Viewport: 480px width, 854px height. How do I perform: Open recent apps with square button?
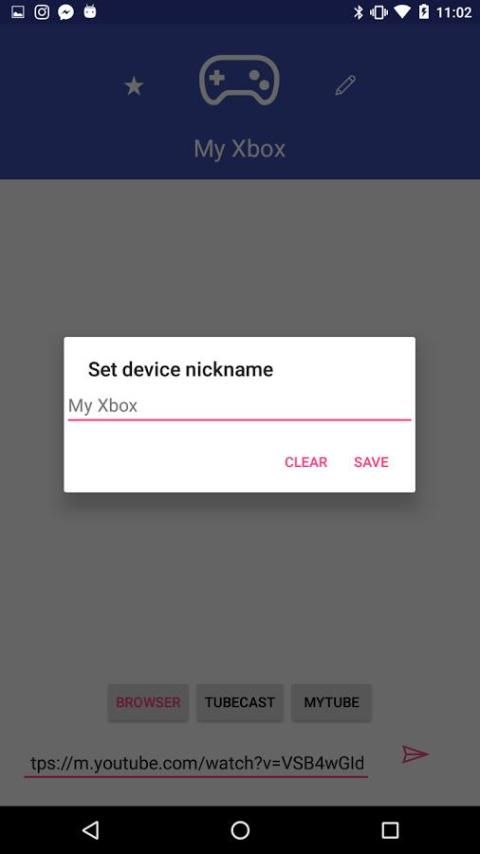(390, 830)
